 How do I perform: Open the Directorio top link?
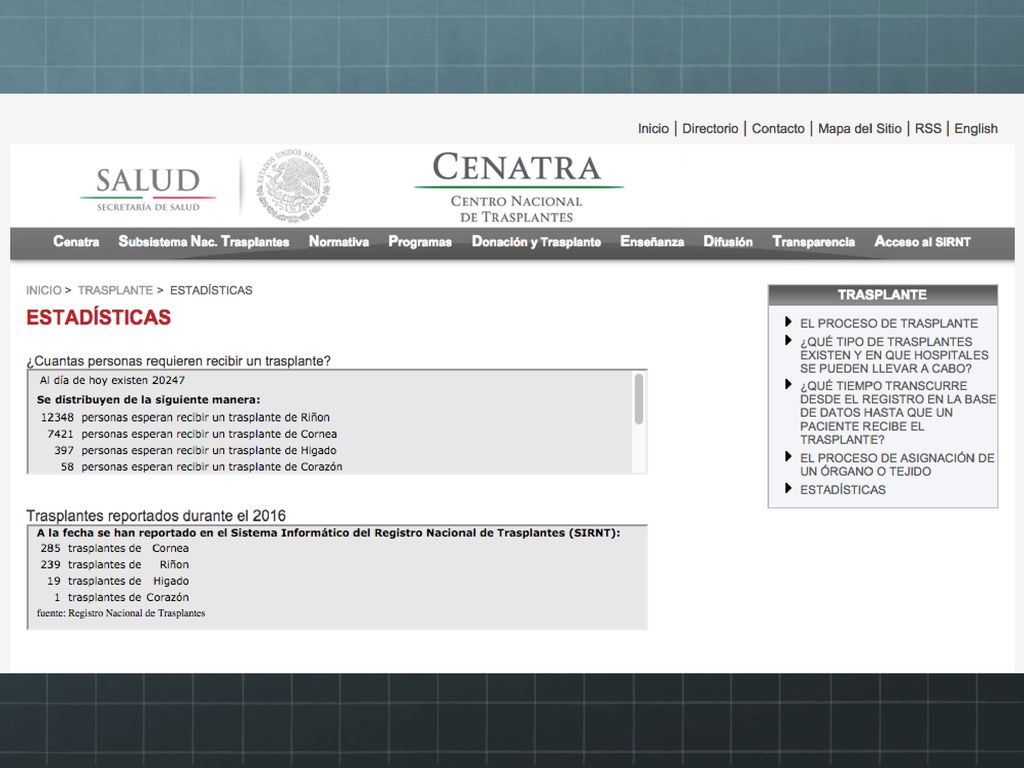click(x=710, y=129)
